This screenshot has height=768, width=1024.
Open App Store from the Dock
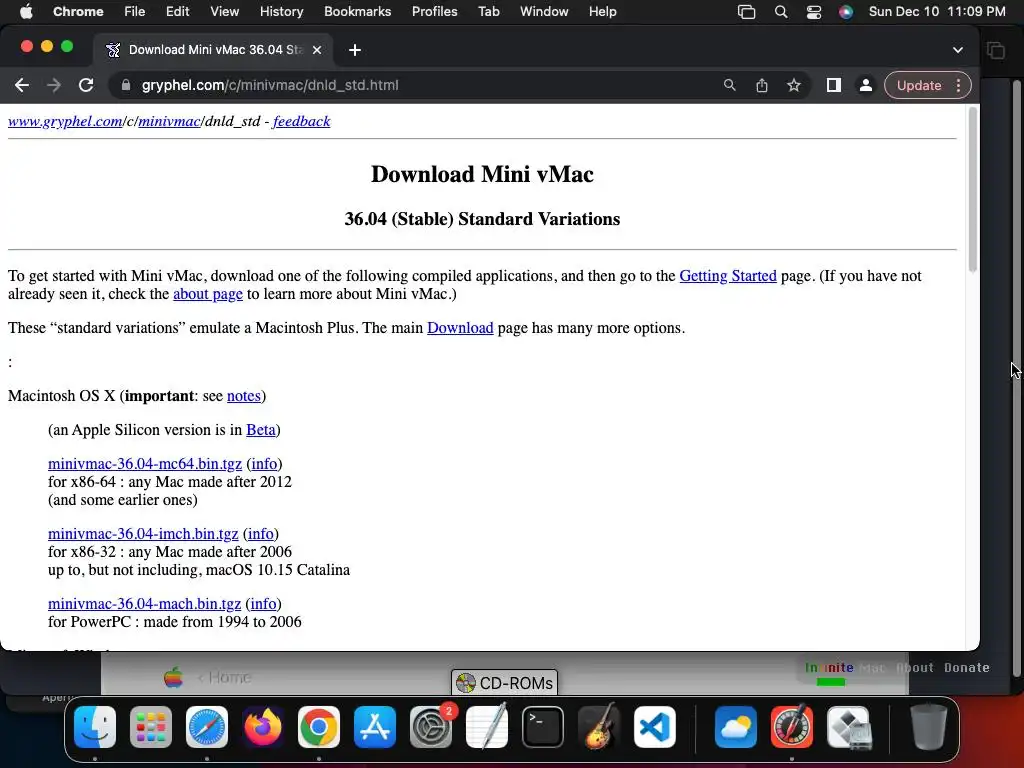point(375,727)
